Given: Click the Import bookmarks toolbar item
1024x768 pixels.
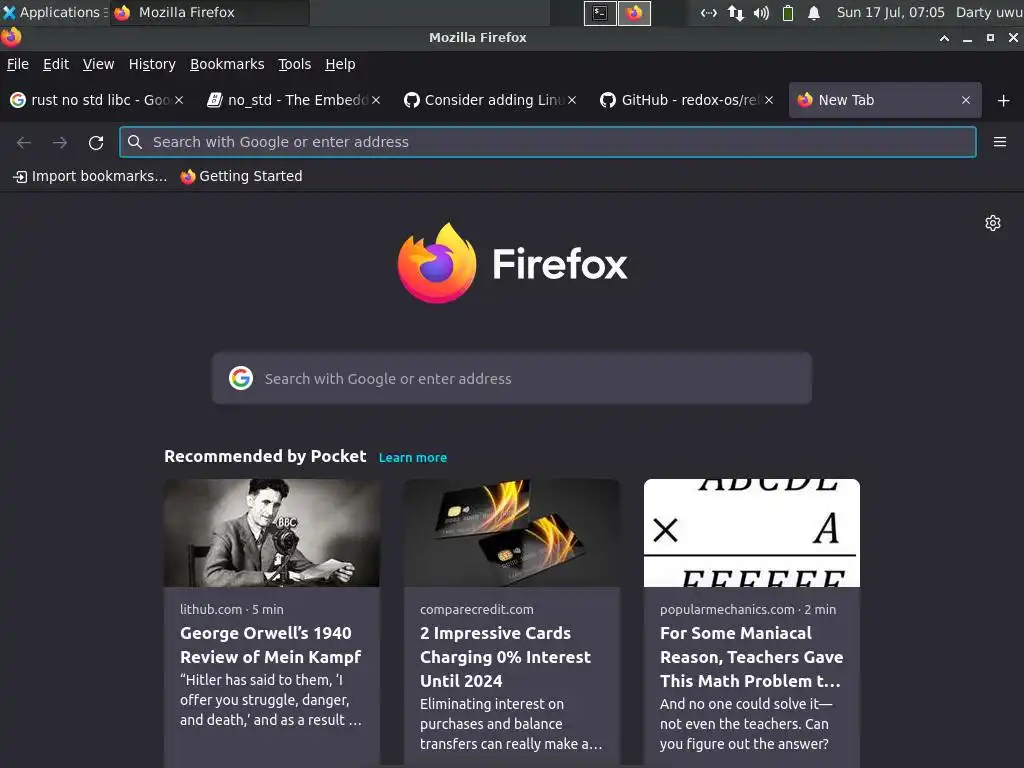Looking at the screenshot, I should point(90,176).
